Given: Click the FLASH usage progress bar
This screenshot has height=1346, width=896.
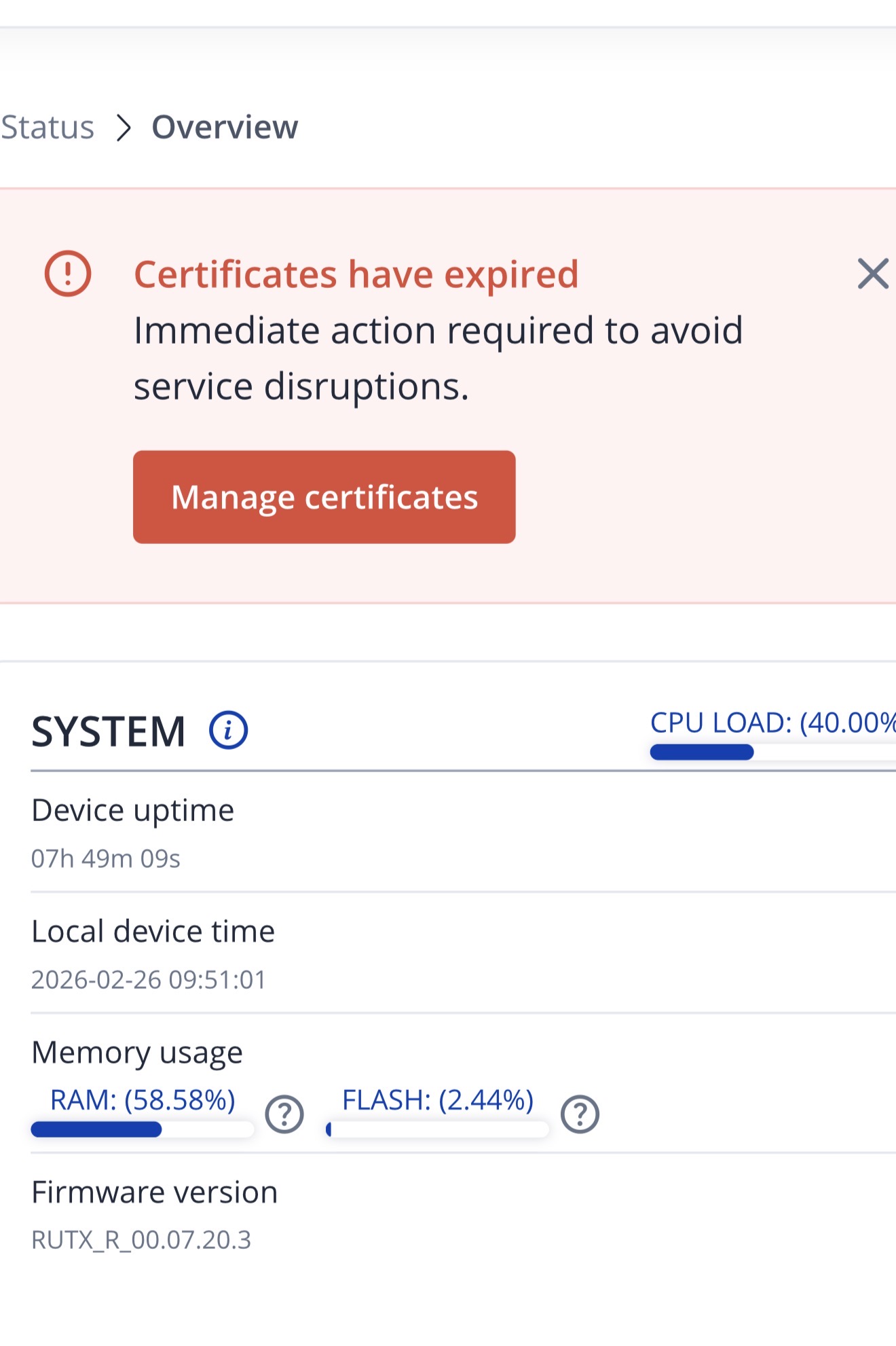Looking at the screenshot, I should point(438,1129).
